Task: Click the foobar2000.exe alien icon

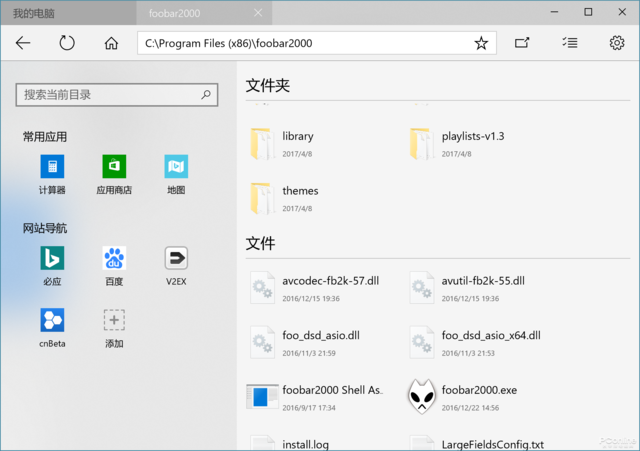Action: pyautogui.click(x=421, y=396)
